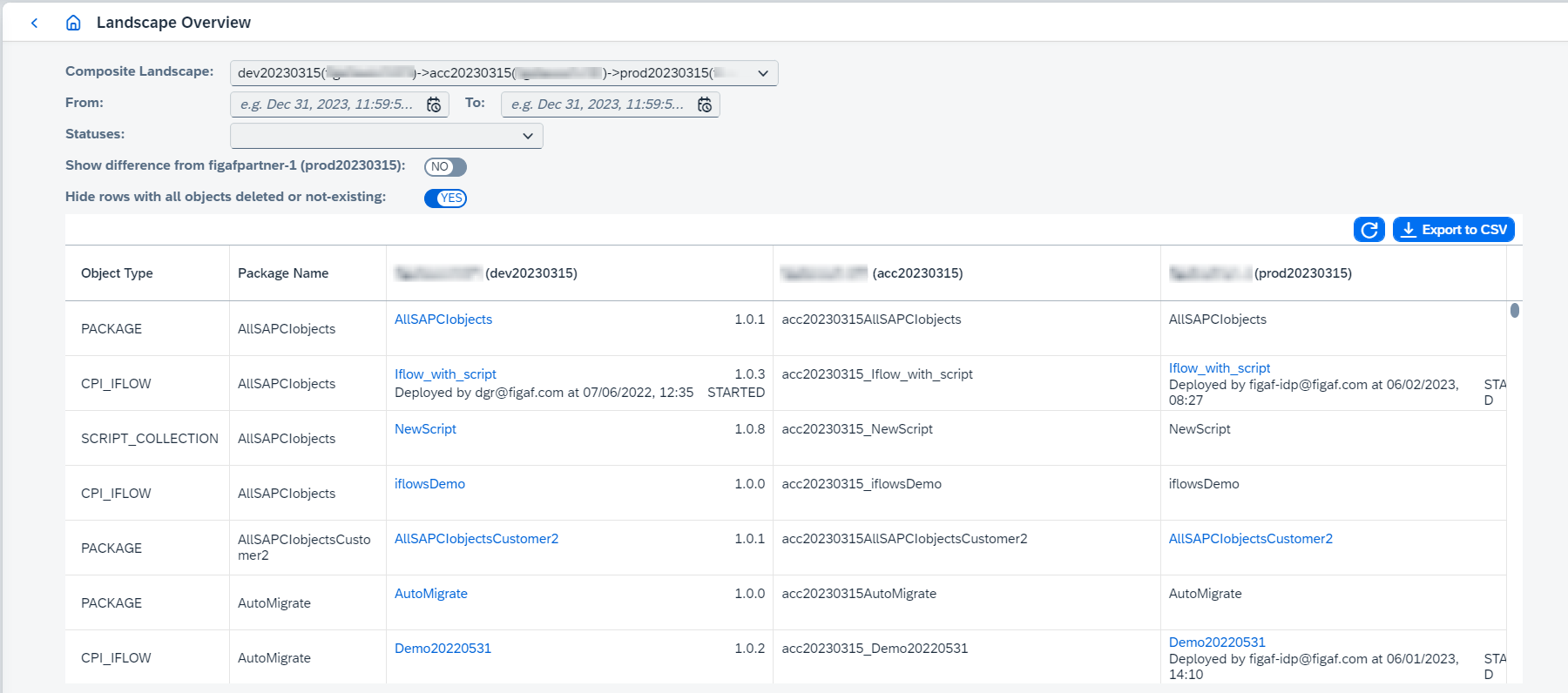Select acc20230315AllSAPCIobjectsCustomer2 cell text
This screenshot has width=1568, height=693.
(x=904, y=539)
